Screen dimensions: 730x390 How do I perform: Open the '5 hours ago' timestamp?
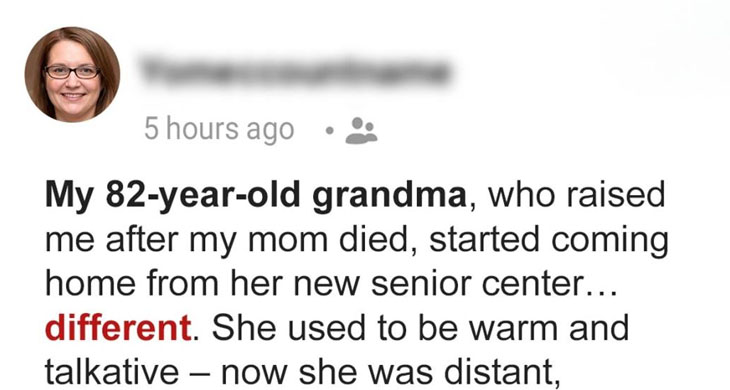pos(219,129)
